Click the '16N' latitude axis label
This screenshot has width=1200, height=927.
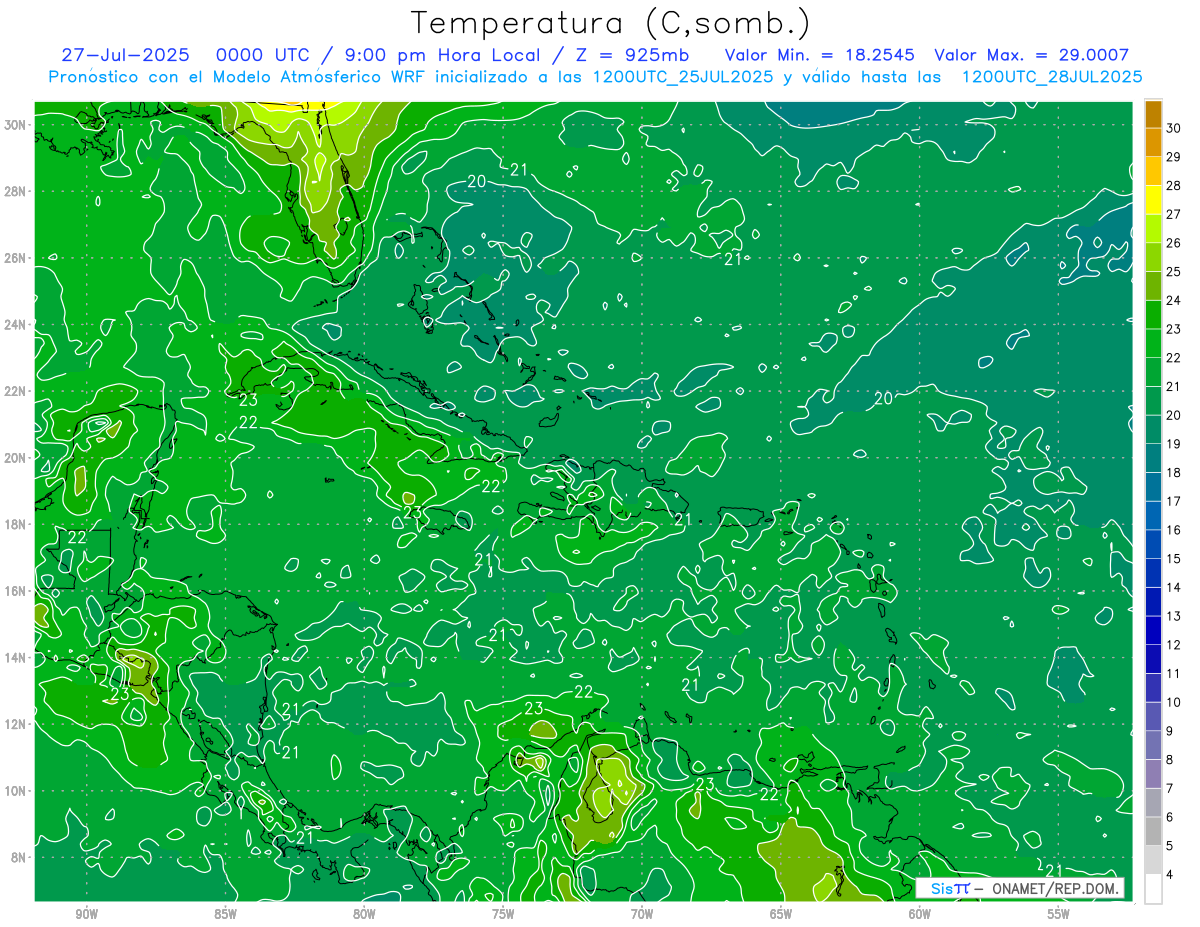click(x=16, y=591)
